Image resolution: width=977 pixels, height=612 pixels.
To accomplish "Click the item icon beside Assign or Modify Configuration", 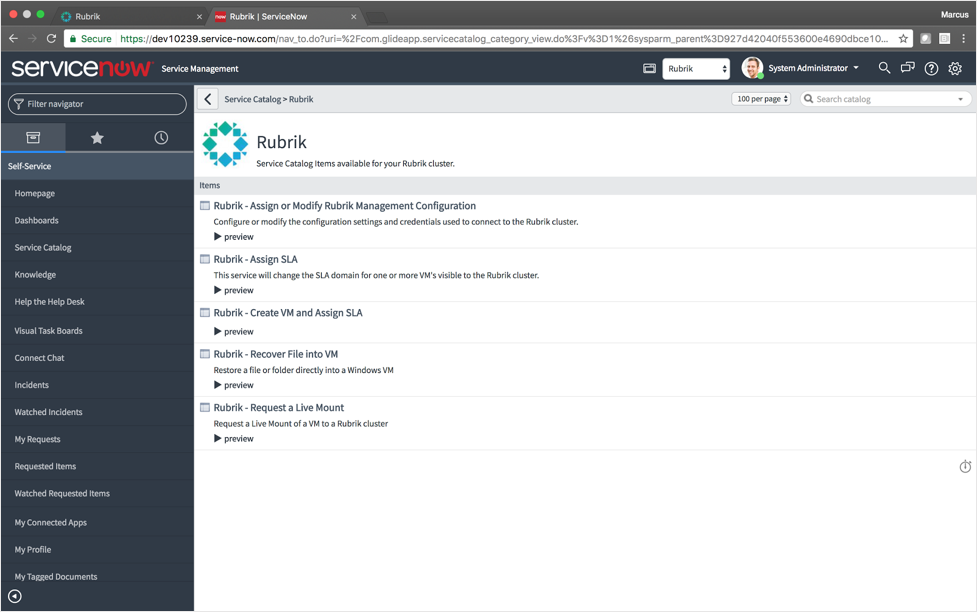I will pos(204,206).
